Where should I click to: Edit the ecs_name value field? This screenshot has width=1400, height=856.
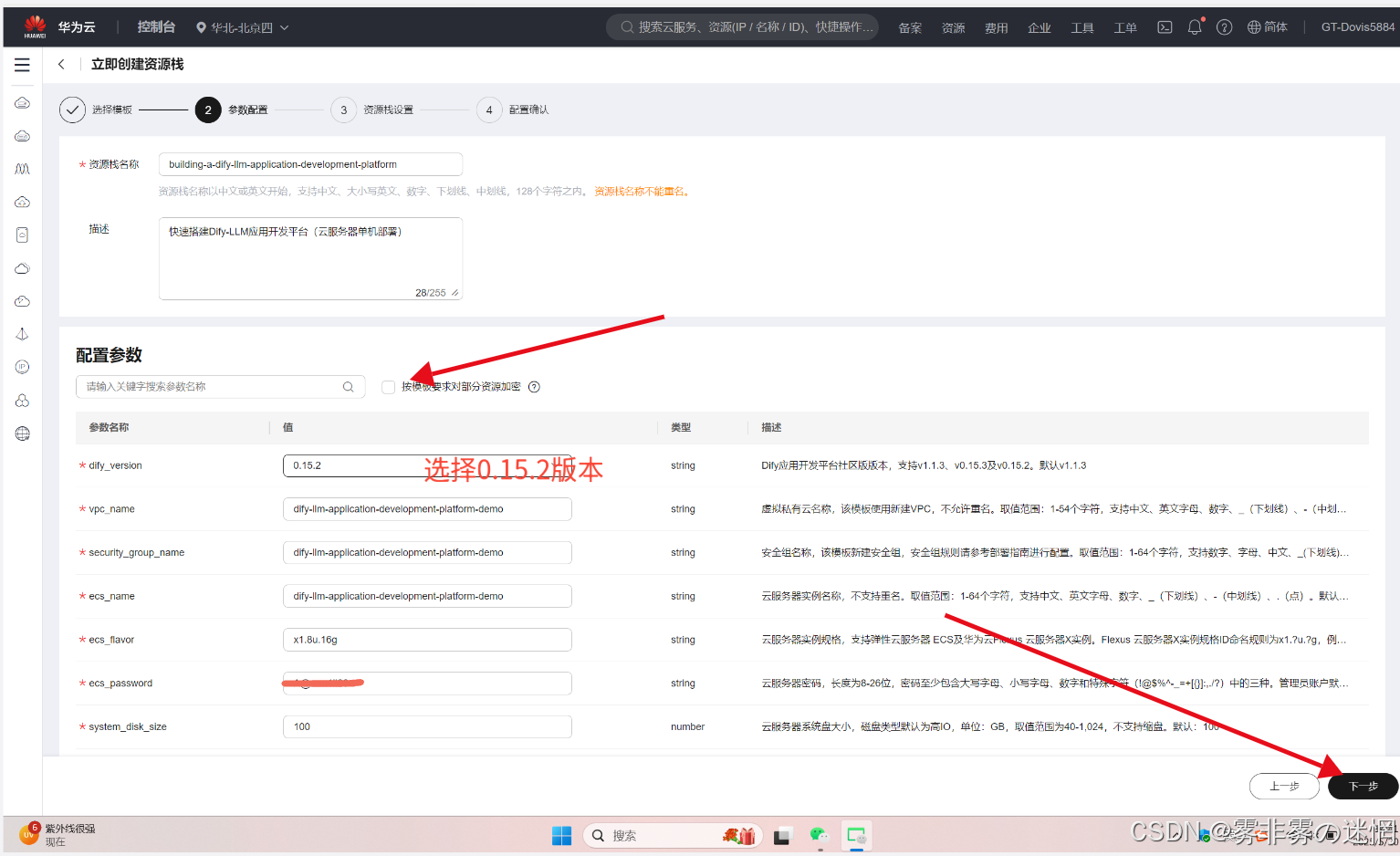[x=427, y=596]
